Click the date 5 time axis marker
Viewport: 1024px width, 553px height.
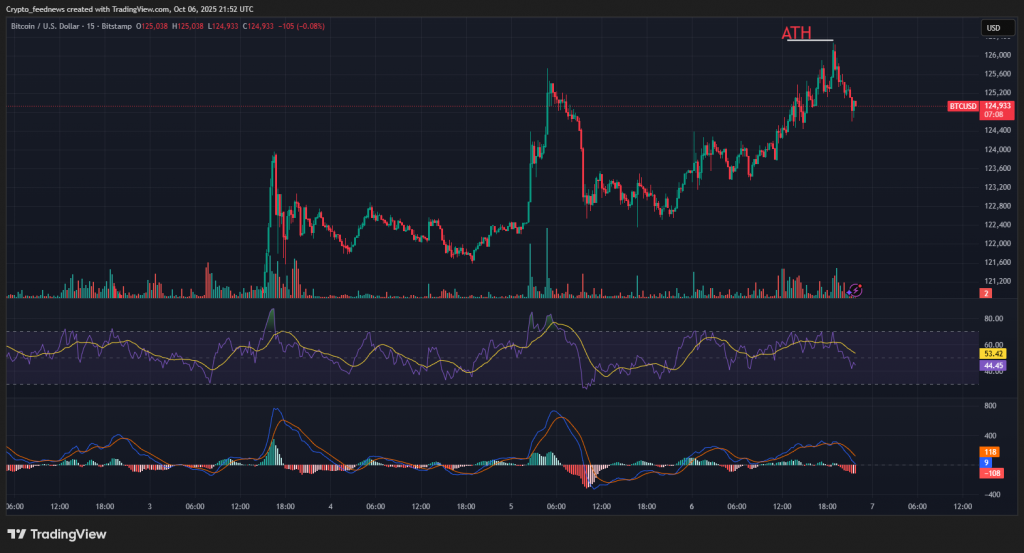(x=511, y=507)
